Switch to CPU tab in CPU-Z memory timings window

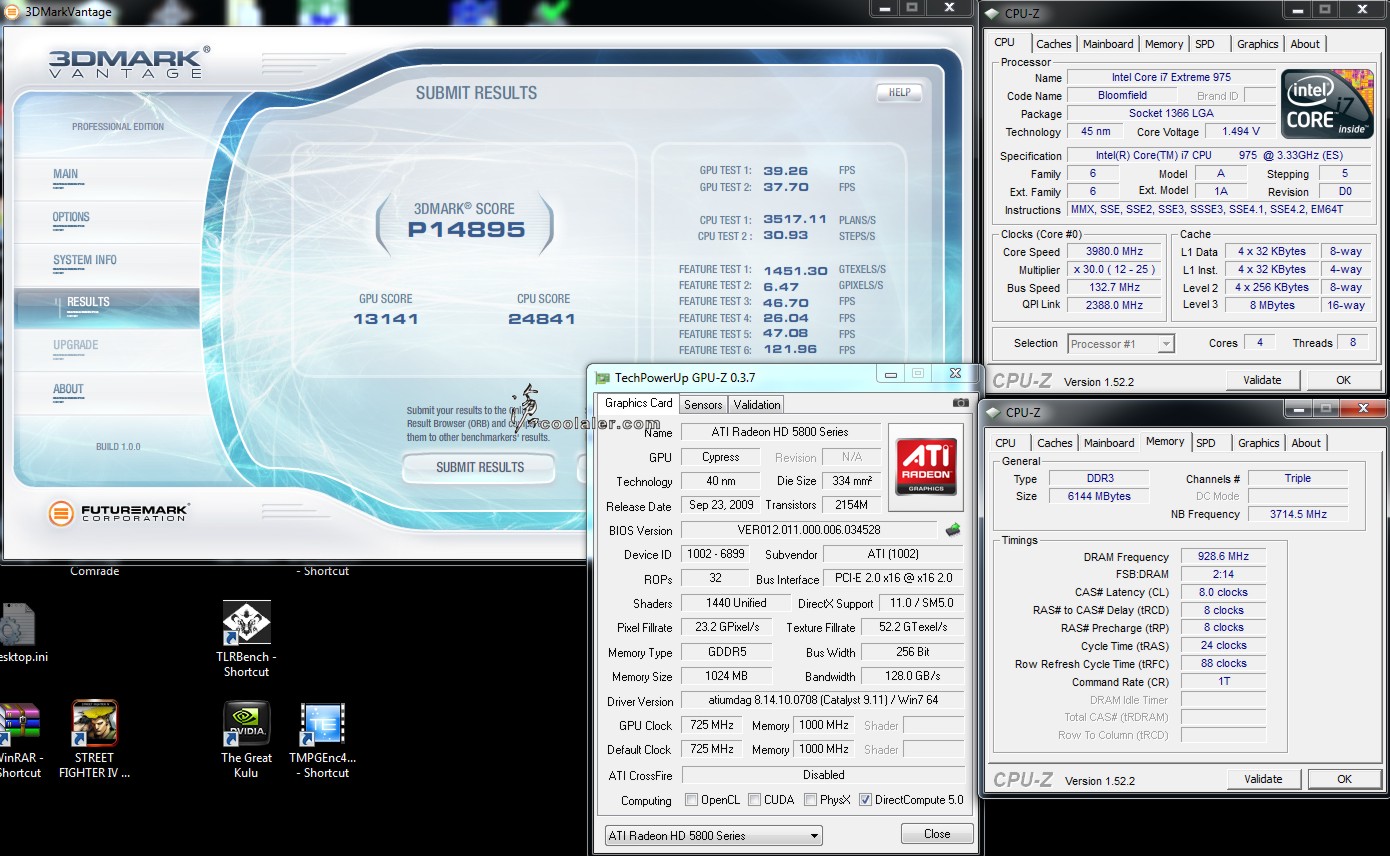(1005, 443)
